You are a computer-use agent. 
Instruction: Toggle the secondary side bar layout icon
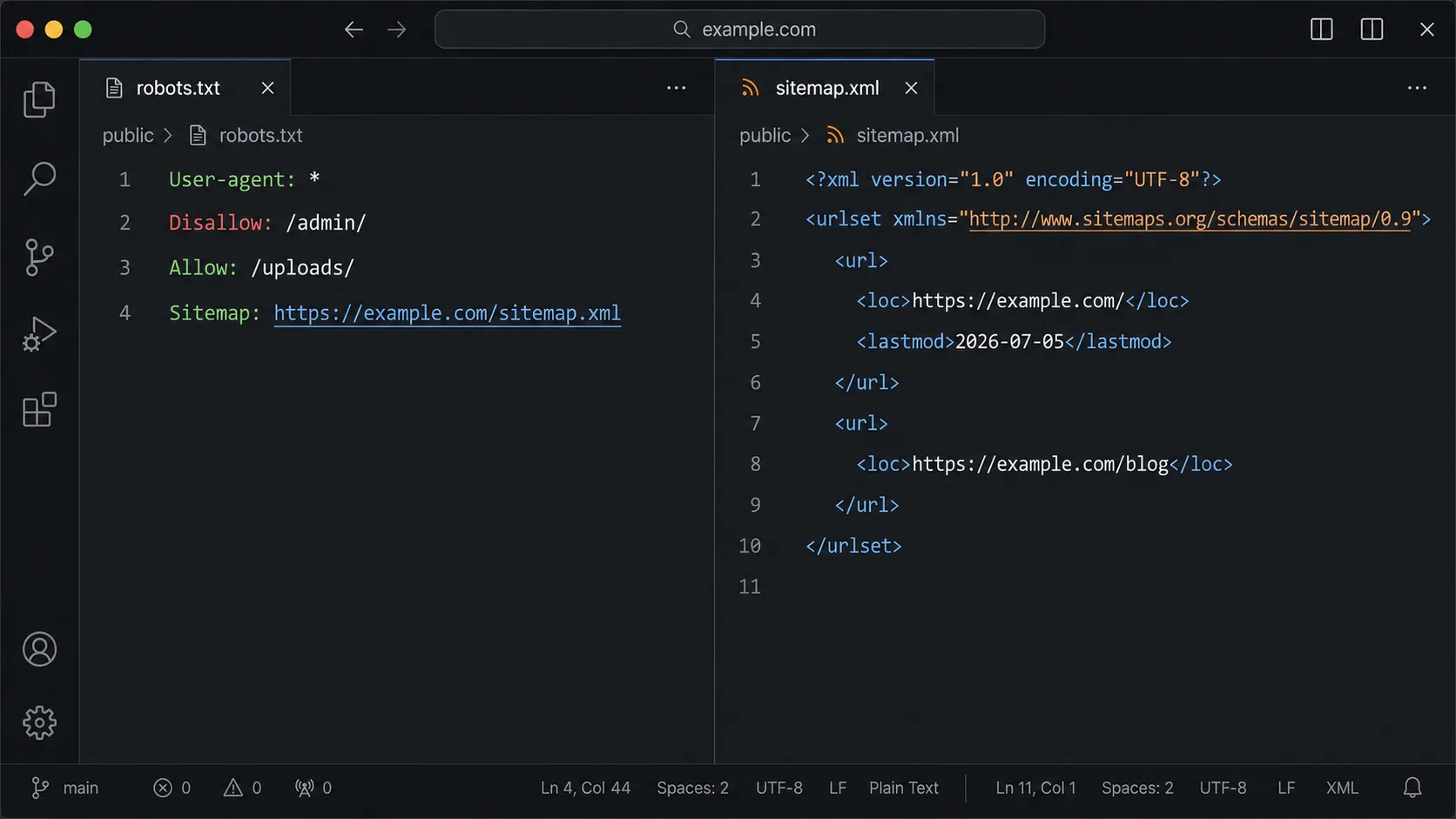[1372, 30]
